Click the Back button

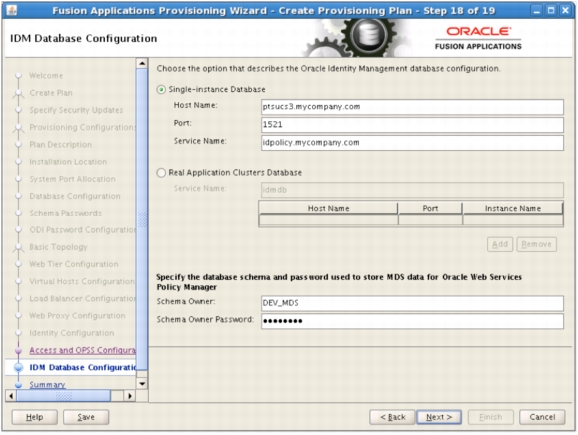(x=392, y=417)
